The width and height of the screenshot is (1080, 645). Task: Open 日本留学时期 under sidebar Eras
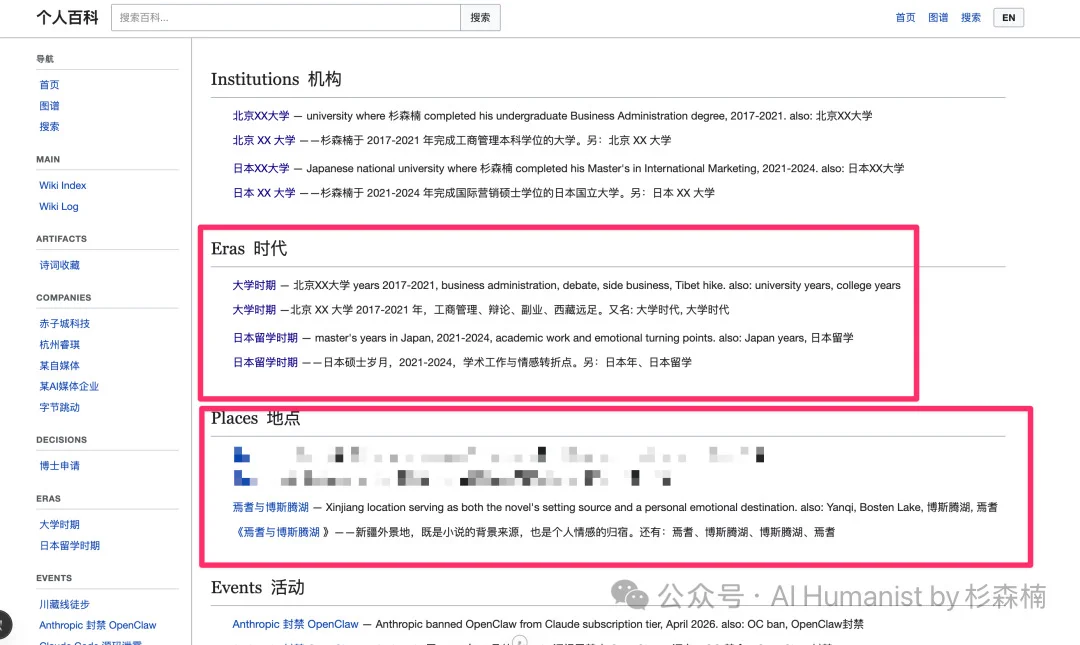[70, 545]
